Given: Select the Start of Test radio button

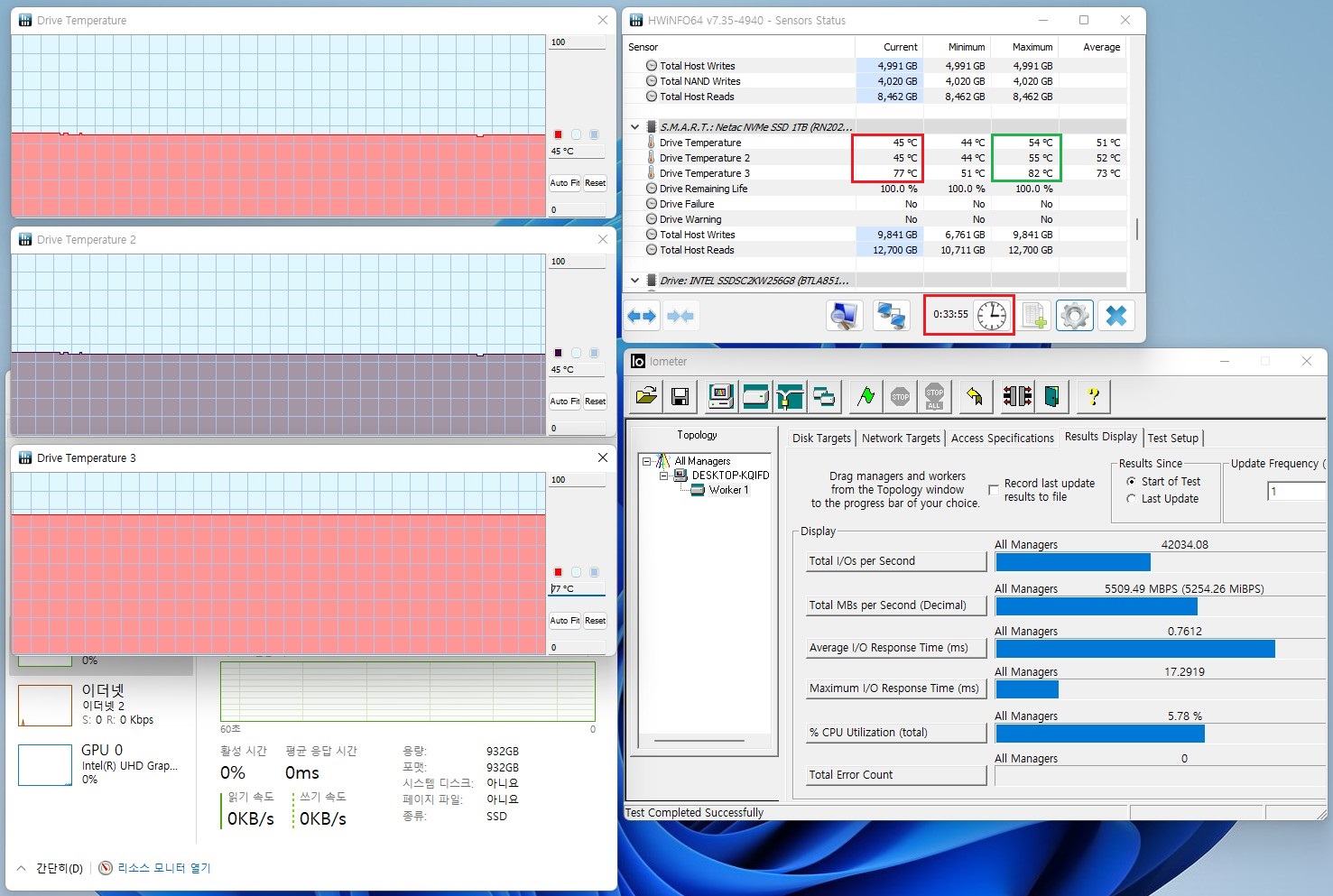Looking at the screenshot, I should pos(1131,482).
